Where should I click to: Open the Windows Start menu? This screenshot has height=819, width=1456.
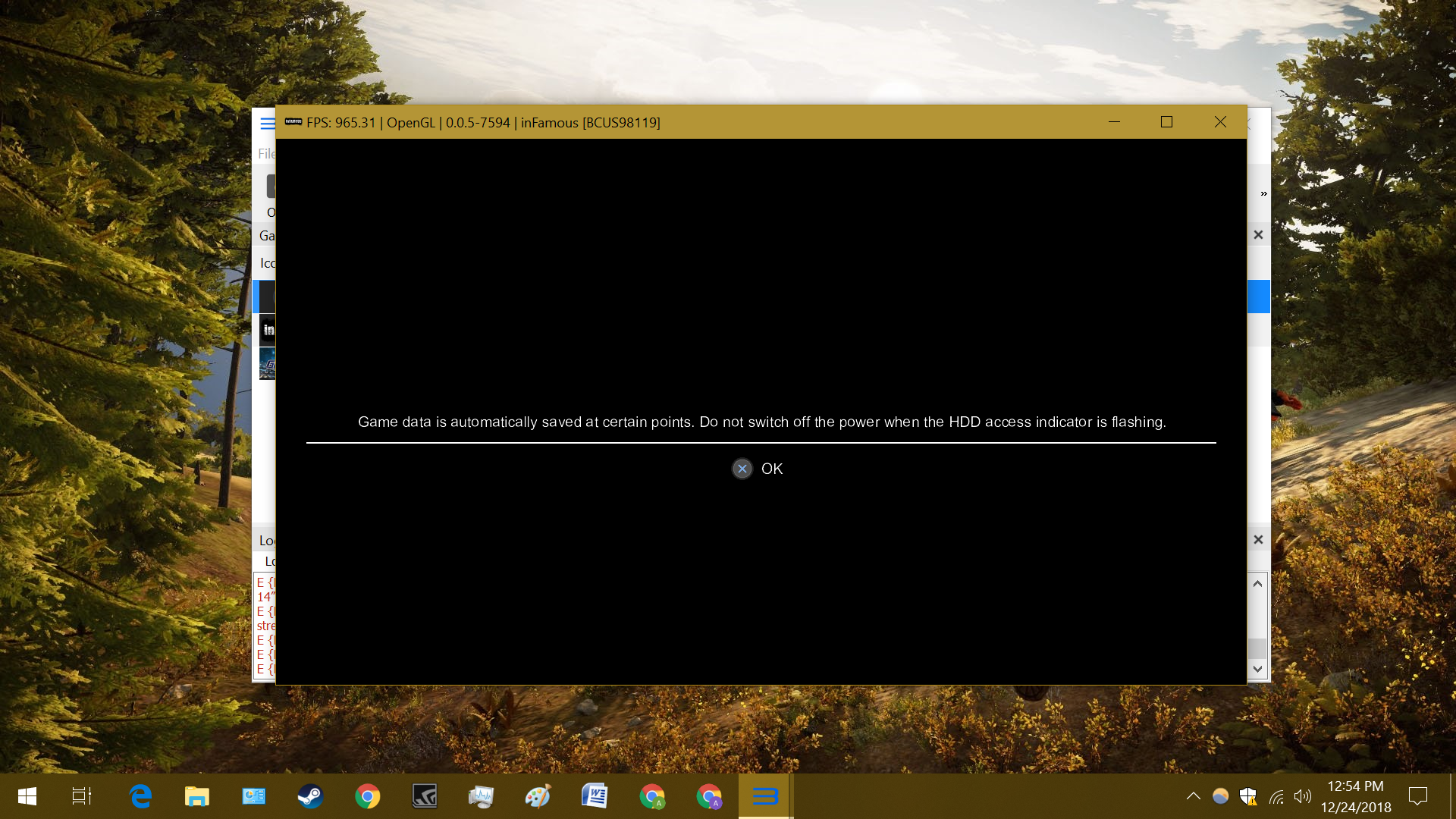click(x=27, y=796)
